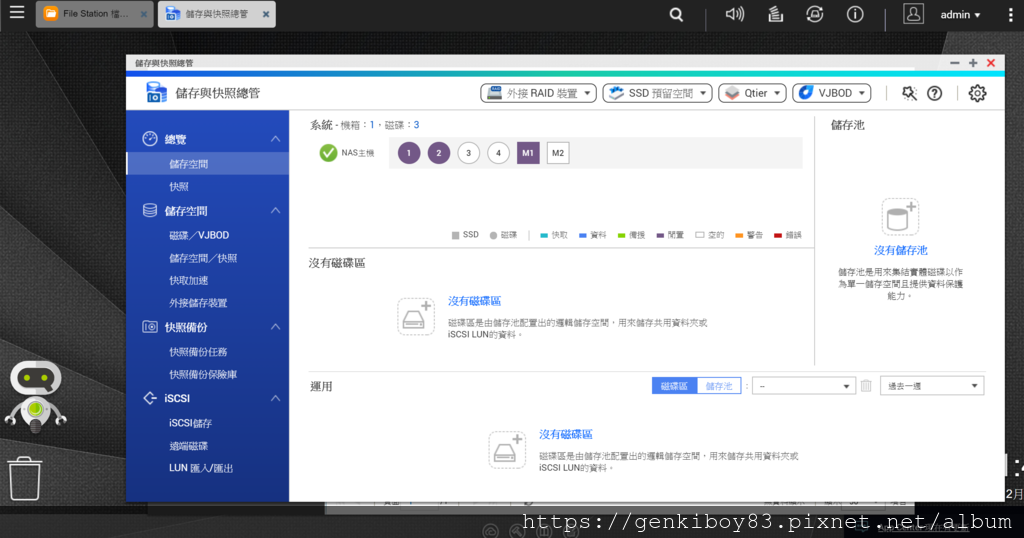This screenshot has width=1024, height=538.
Task: Click the 沒有磁碟區 link in the volume section
Action: coord(474,301)
